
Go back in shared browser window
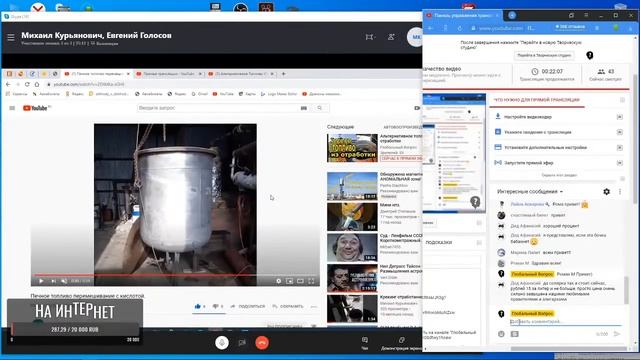(x=8, y=84)
